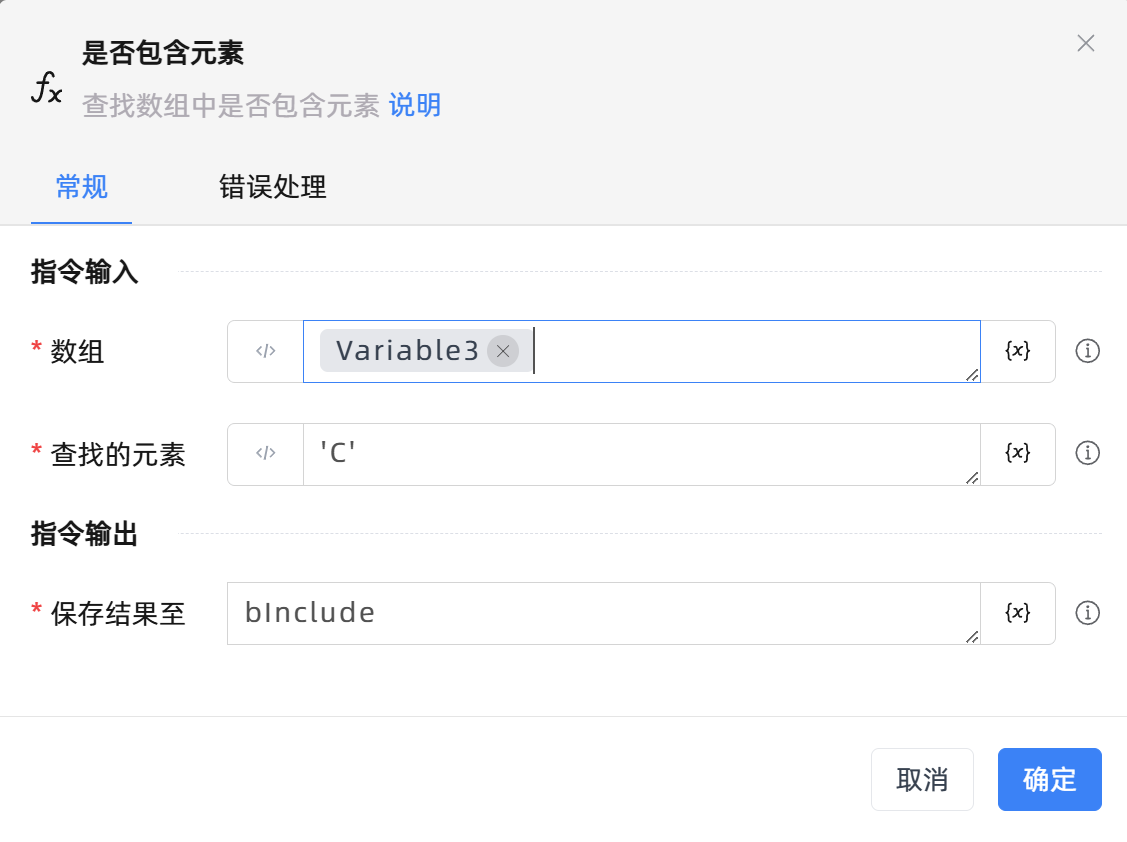This screenshot has width=1127, height=842.
Task: Show info tooltip for 查找的元素
Action: click(1087, 454)
